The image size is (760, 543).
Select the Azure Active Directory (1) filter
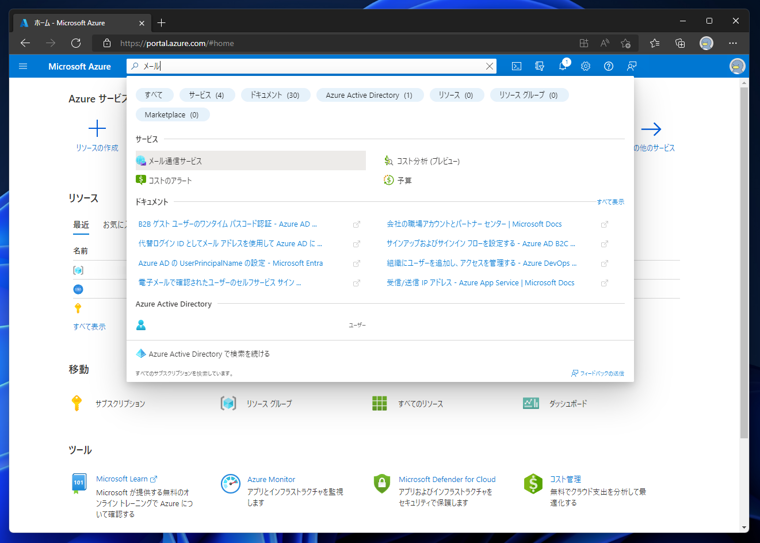point(369,95)
